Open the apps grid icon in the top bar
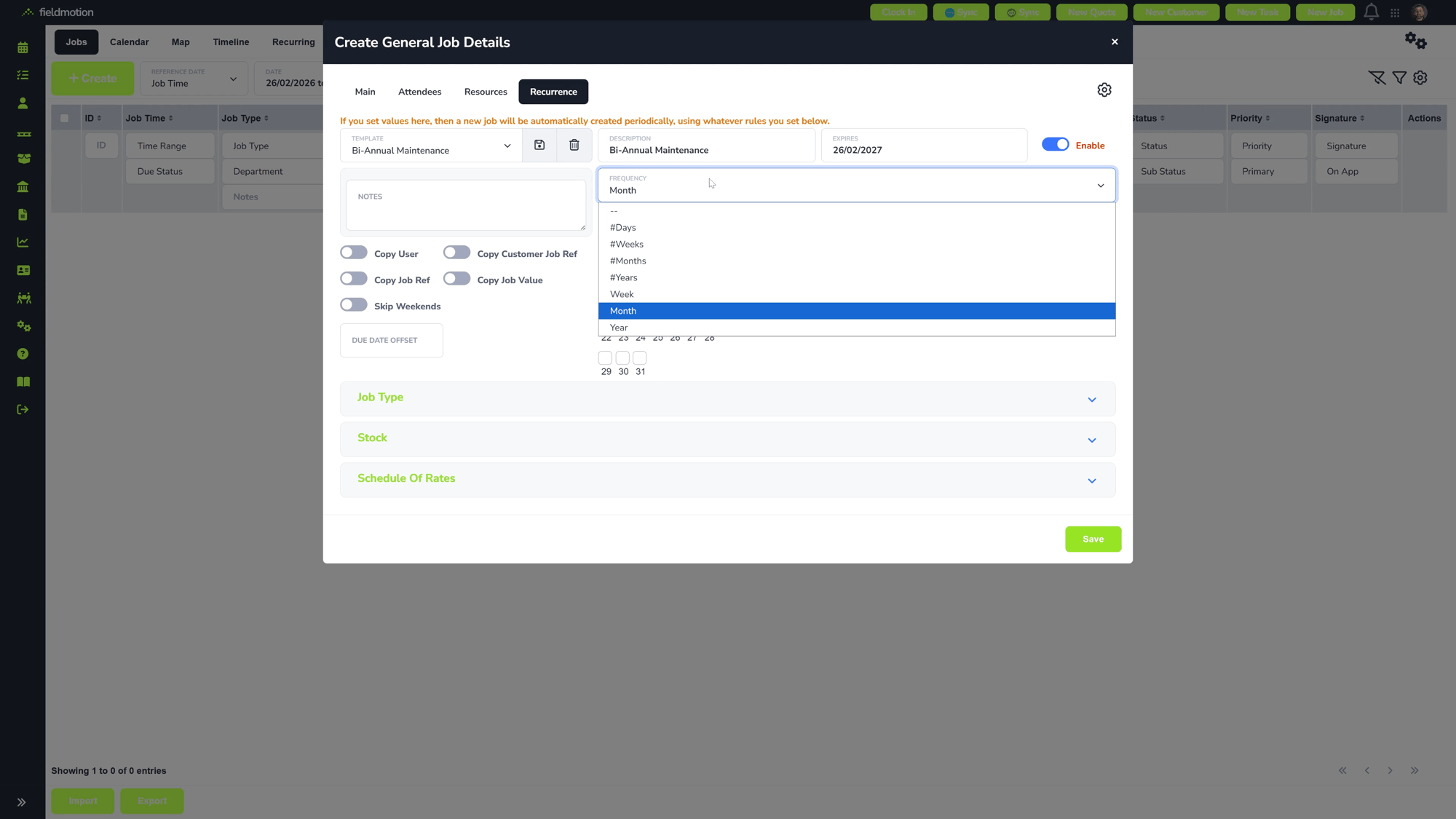Screen dimensions: 1456x819 1395,12
